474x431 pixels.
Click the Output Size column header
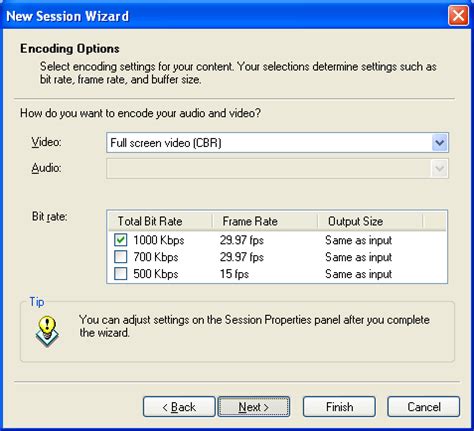click(370, 221)
